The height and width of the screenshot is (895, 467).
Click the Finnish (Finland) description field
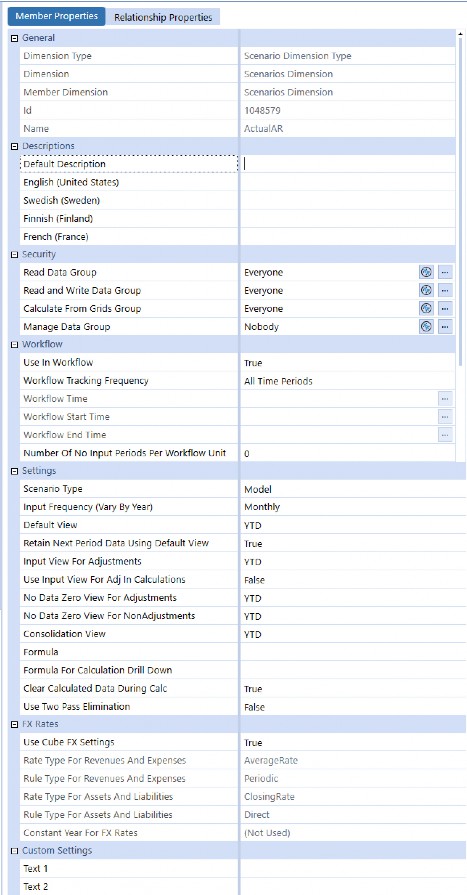tap(347, 219)
